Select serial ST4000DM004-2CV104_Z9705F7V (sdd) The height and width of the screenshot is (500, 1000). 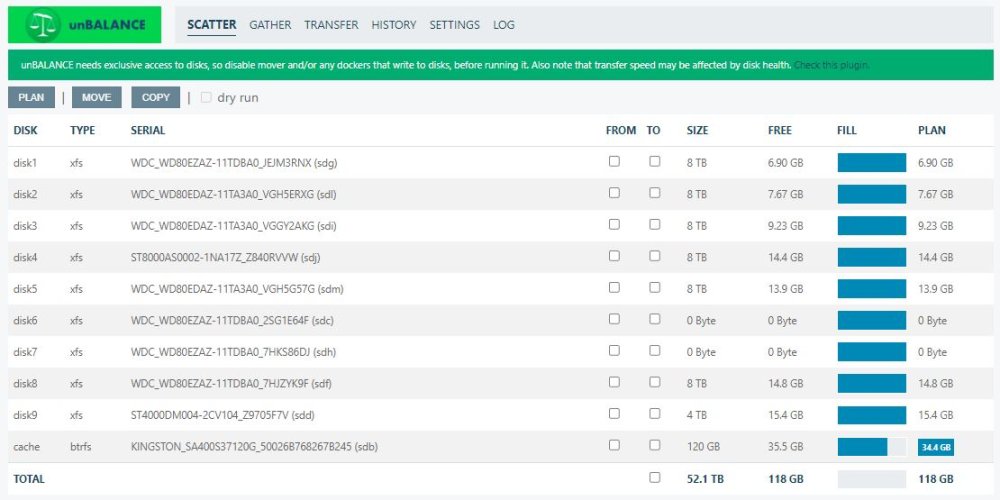point(223,416)
